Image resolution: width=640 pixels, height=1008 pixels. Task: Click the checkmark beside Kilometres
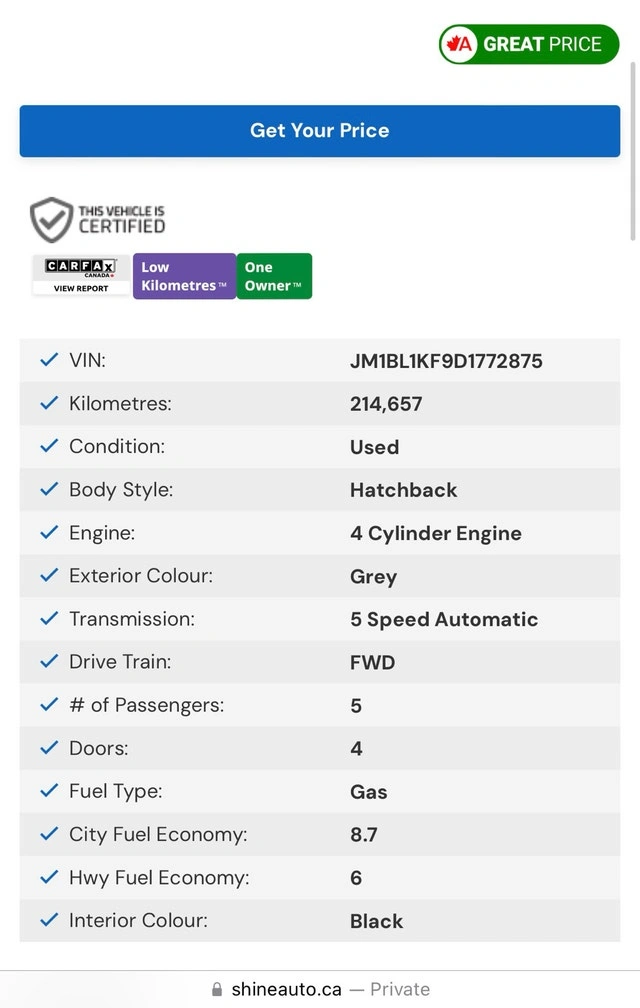coord(48,403)
